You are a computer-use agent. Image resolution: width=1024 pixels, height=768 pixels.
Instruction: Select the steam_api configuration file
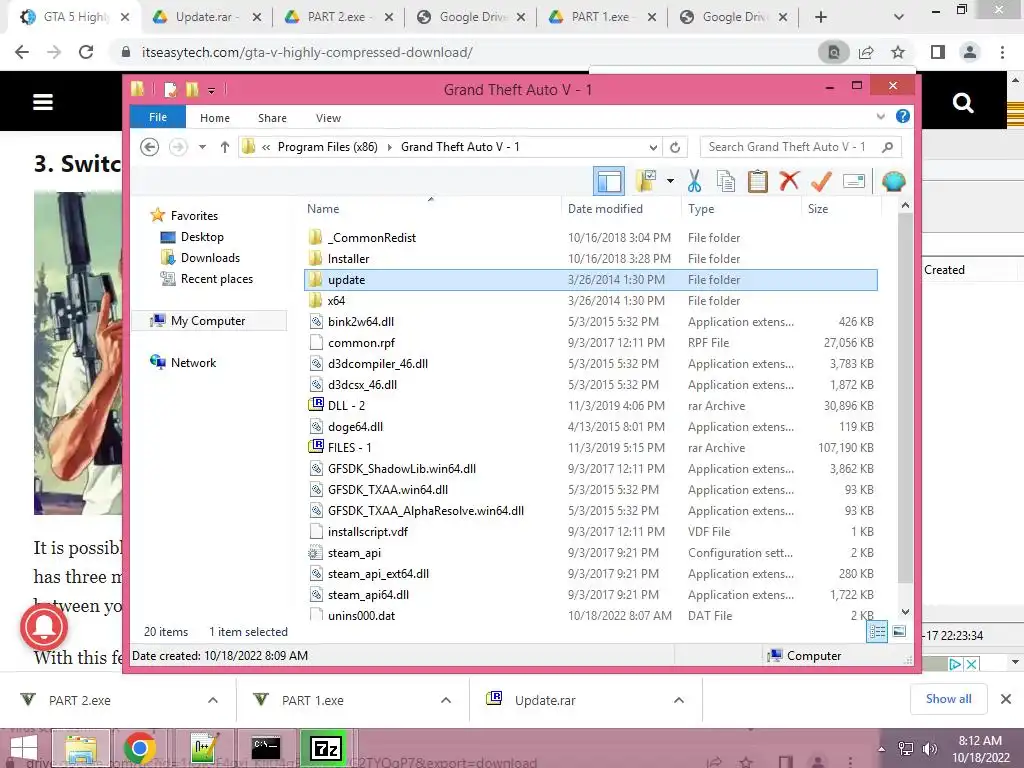point(354,552)
